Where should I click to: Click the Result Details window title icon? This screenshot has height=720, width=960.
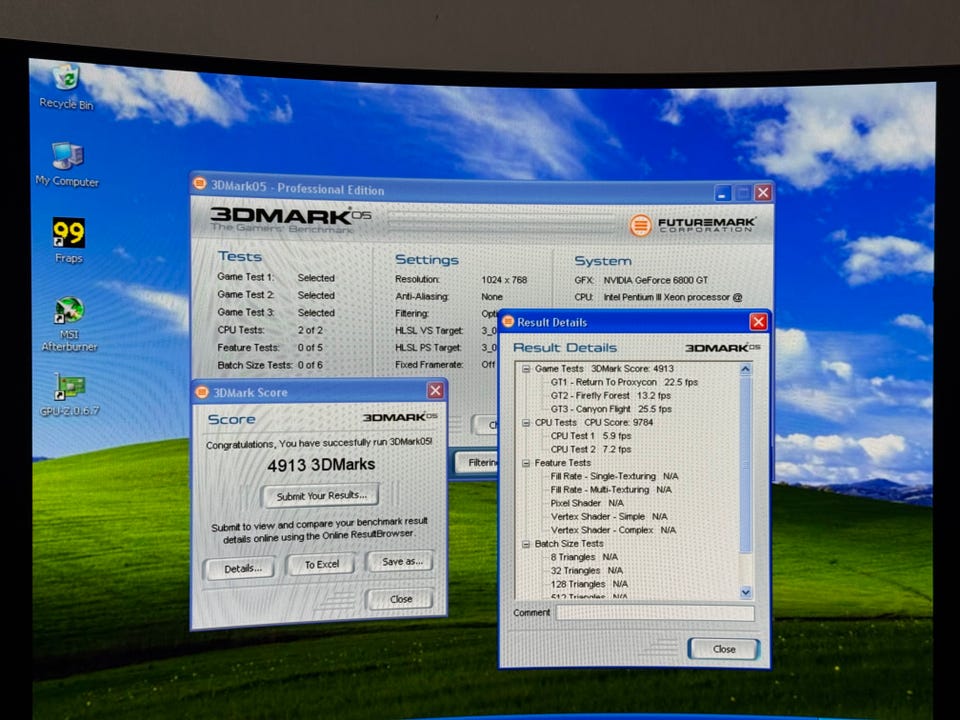pyautogui.click(x=508, y=321)
